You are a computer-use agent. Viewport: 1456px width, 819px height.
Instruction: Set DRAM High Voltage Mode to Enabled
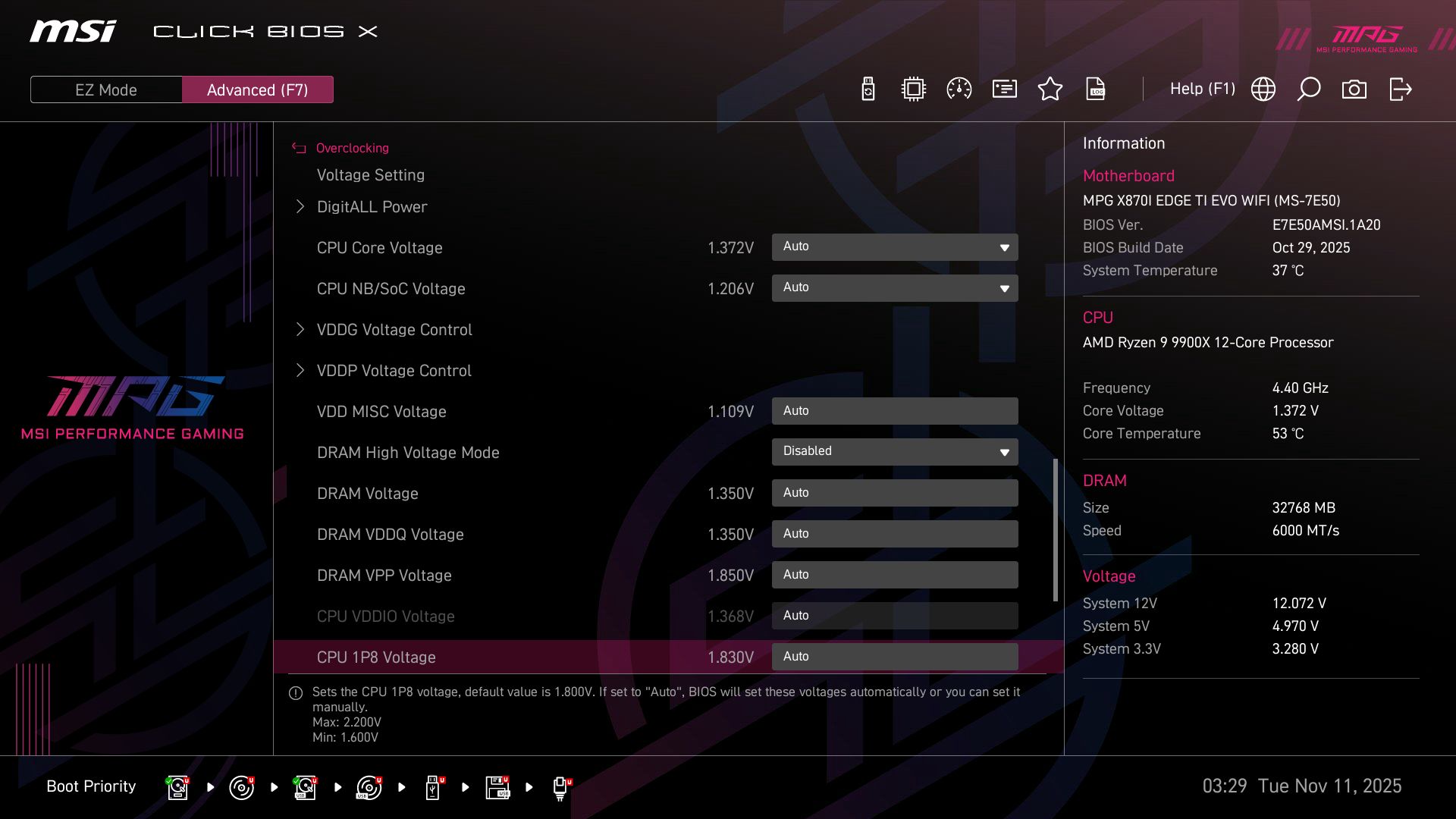pyautogui.click(x=895, y=451)
